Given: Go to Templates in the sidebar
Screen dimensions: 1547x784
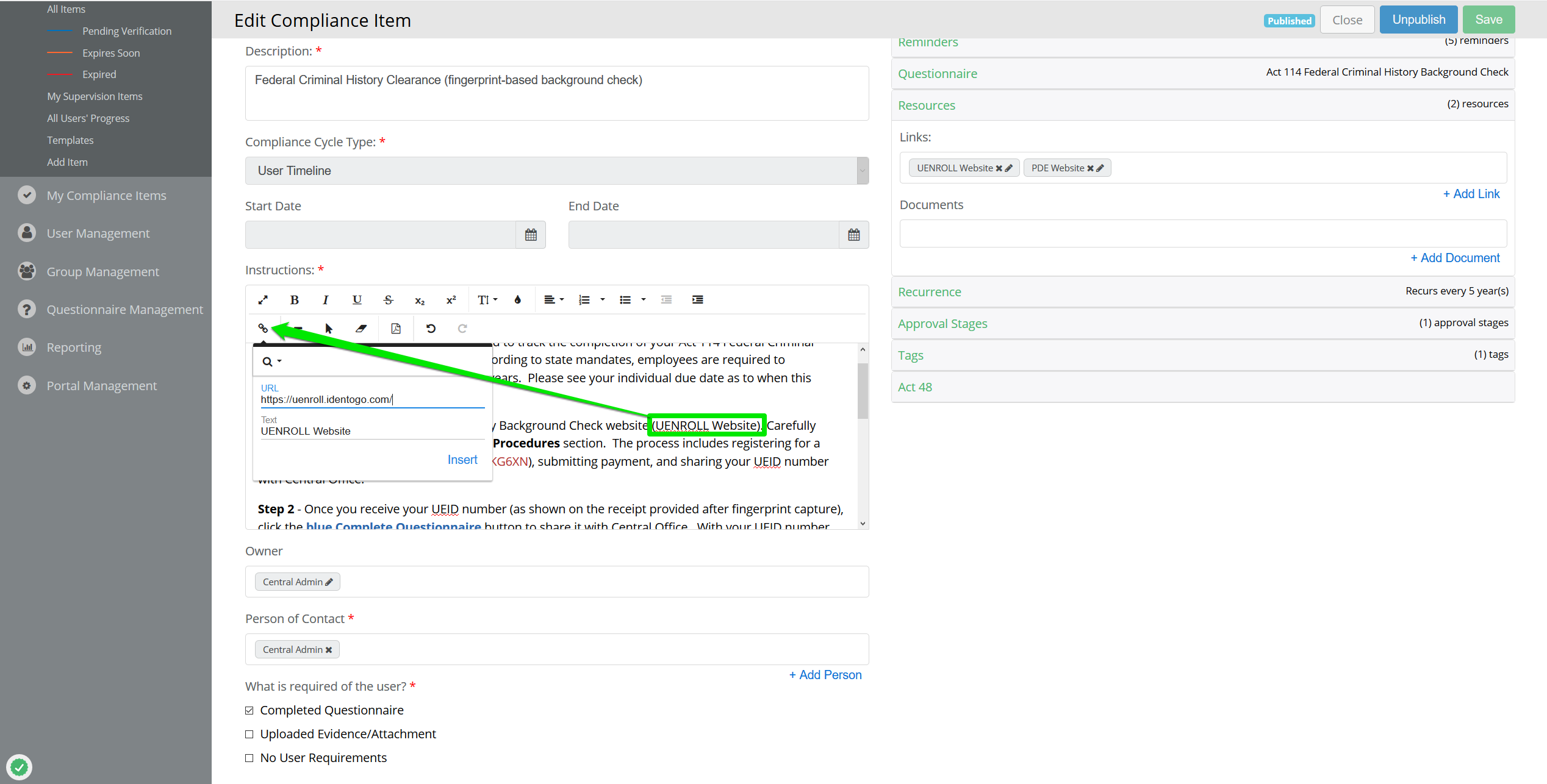Looking at the screenshot, I should tap(70, 140).
